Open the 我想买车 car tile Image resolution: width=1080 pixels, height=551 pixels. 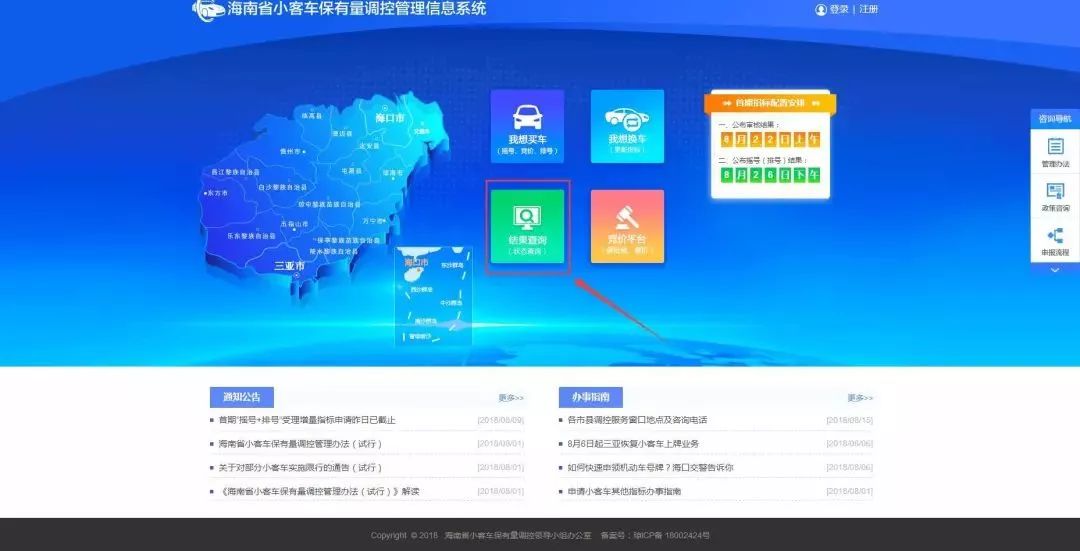(527, 126)
